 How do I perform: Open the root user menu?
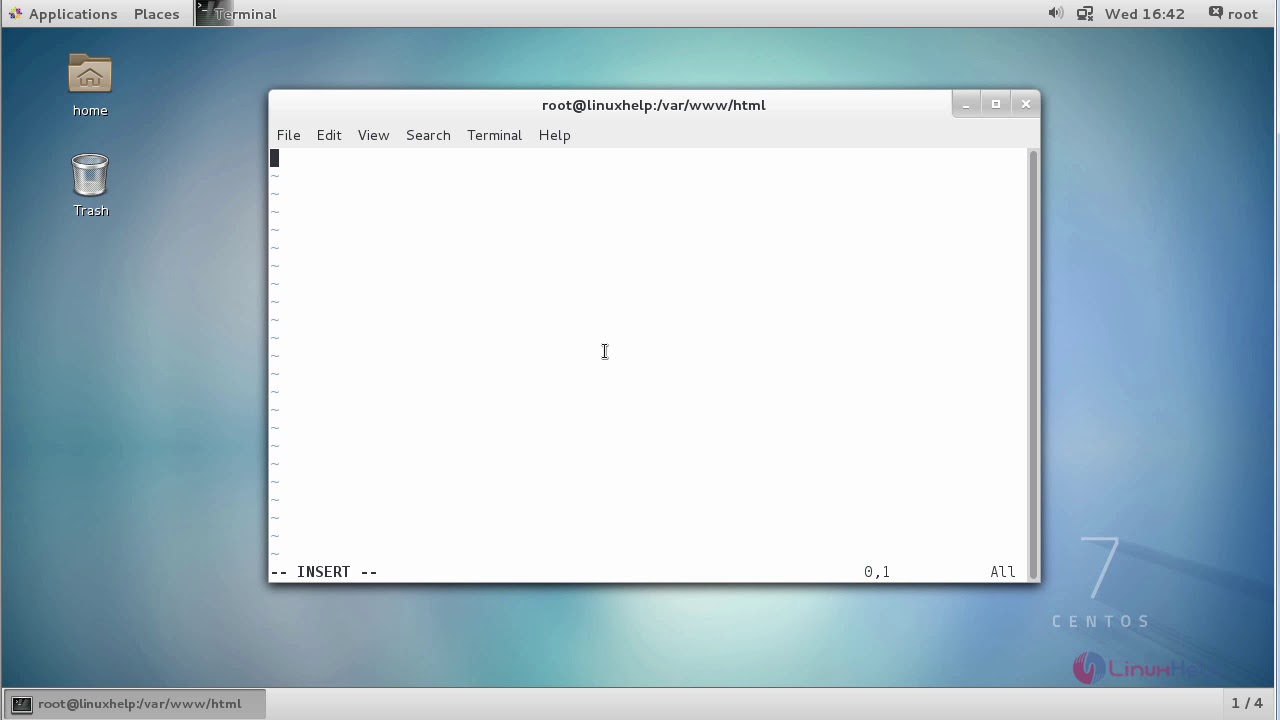1234,14
